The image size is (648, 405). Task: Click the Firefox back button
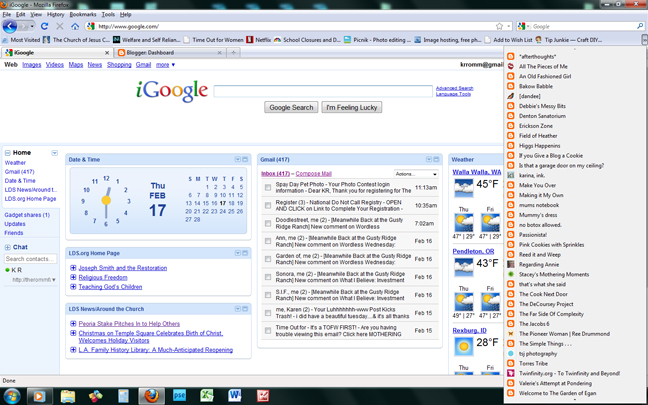(10, 26)
